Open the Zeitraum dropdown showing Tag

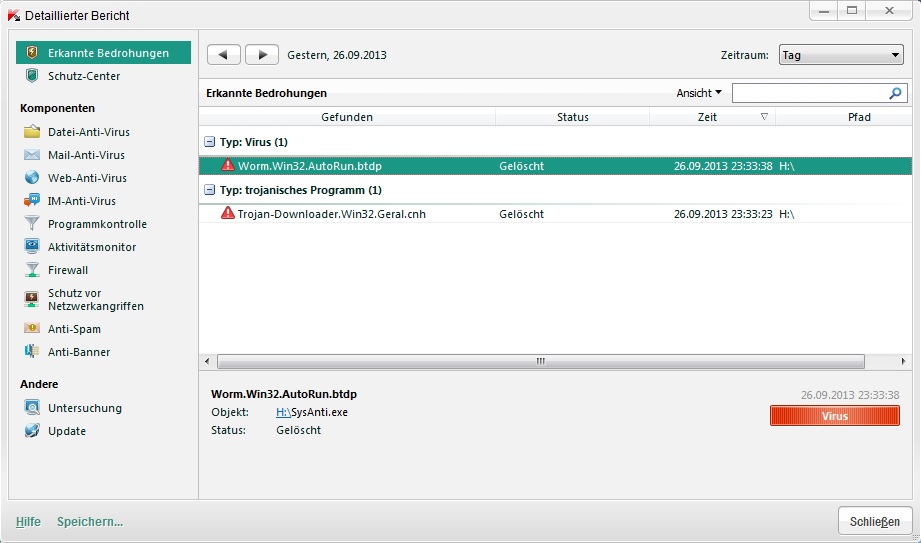[x=841, y=55]
